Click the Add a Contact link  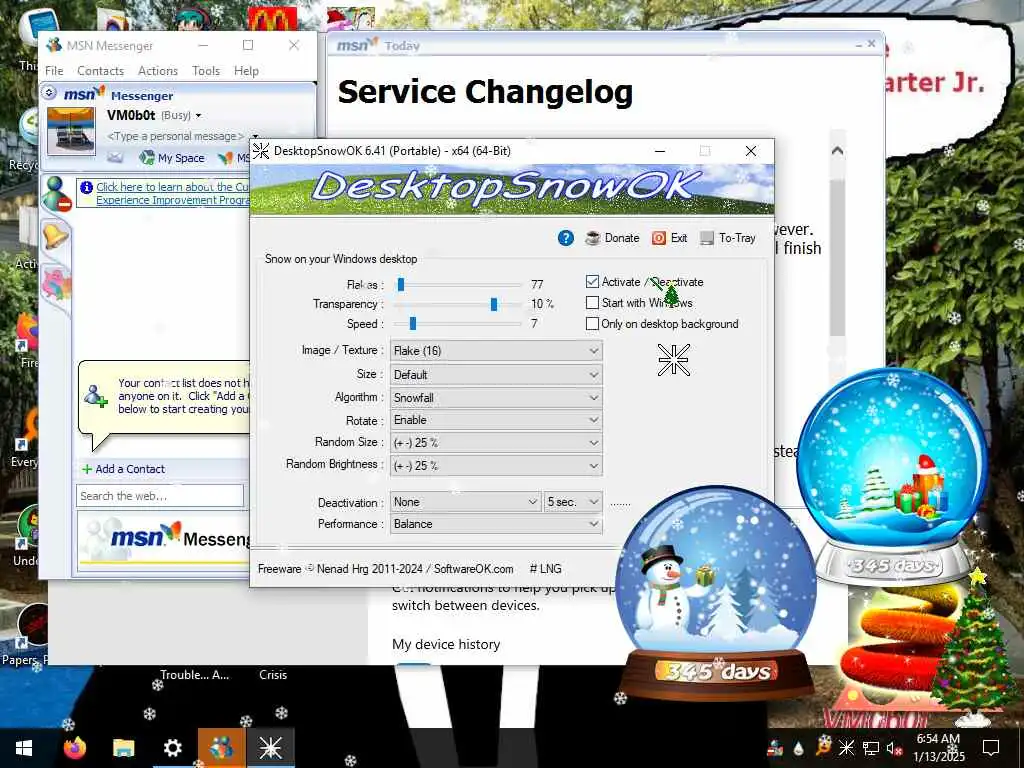point(130,469)
